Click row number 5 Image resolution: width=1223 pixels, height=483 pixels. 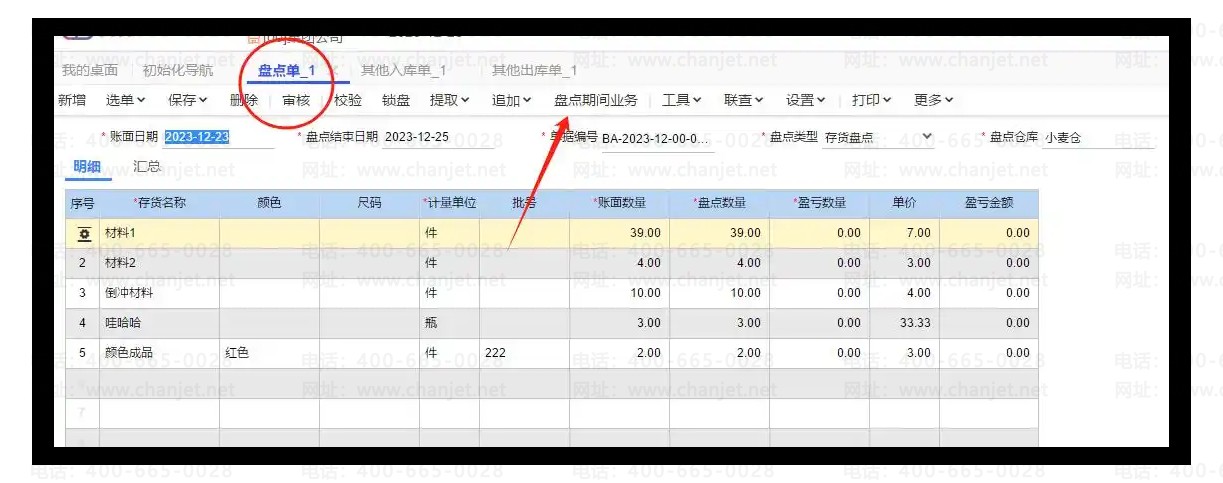coord(83,353)
